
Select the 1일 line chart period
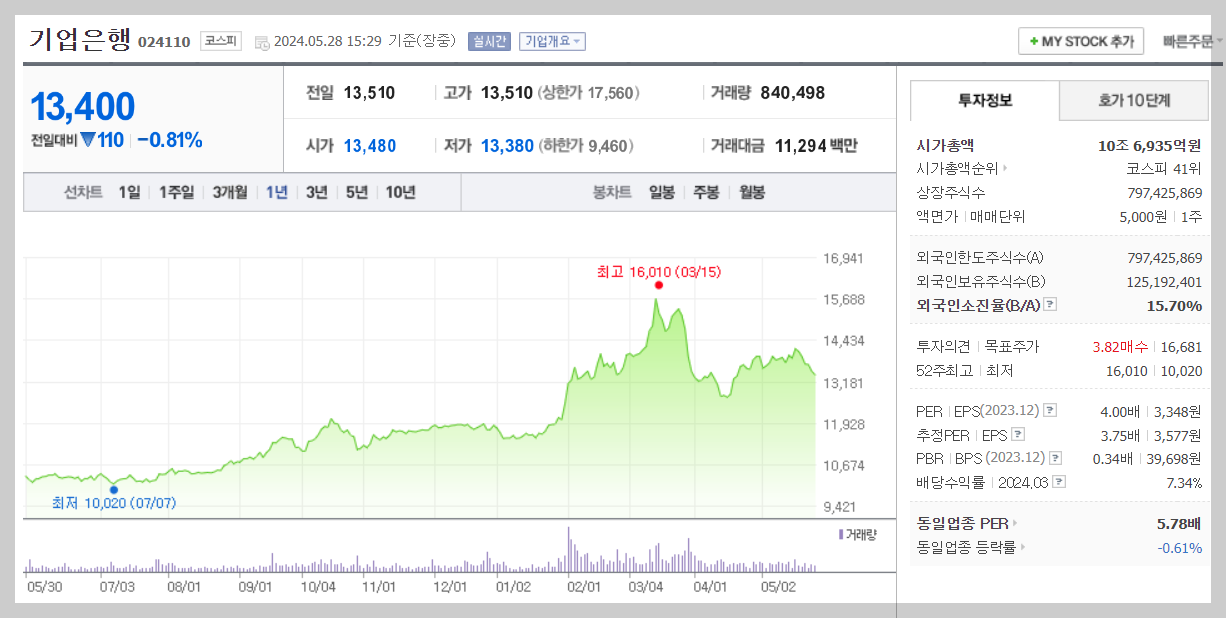coord(129,192)
